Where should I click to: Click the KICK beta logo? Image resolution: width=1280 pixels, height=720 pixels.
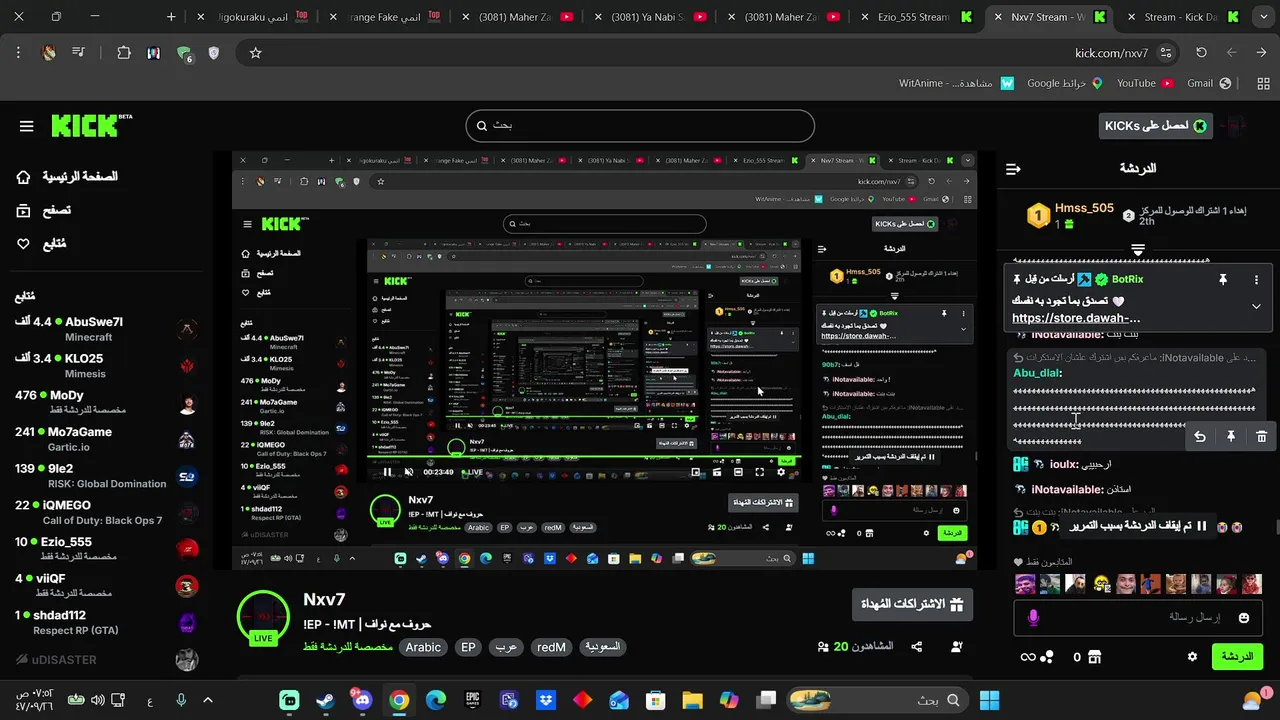coord(91,125)
